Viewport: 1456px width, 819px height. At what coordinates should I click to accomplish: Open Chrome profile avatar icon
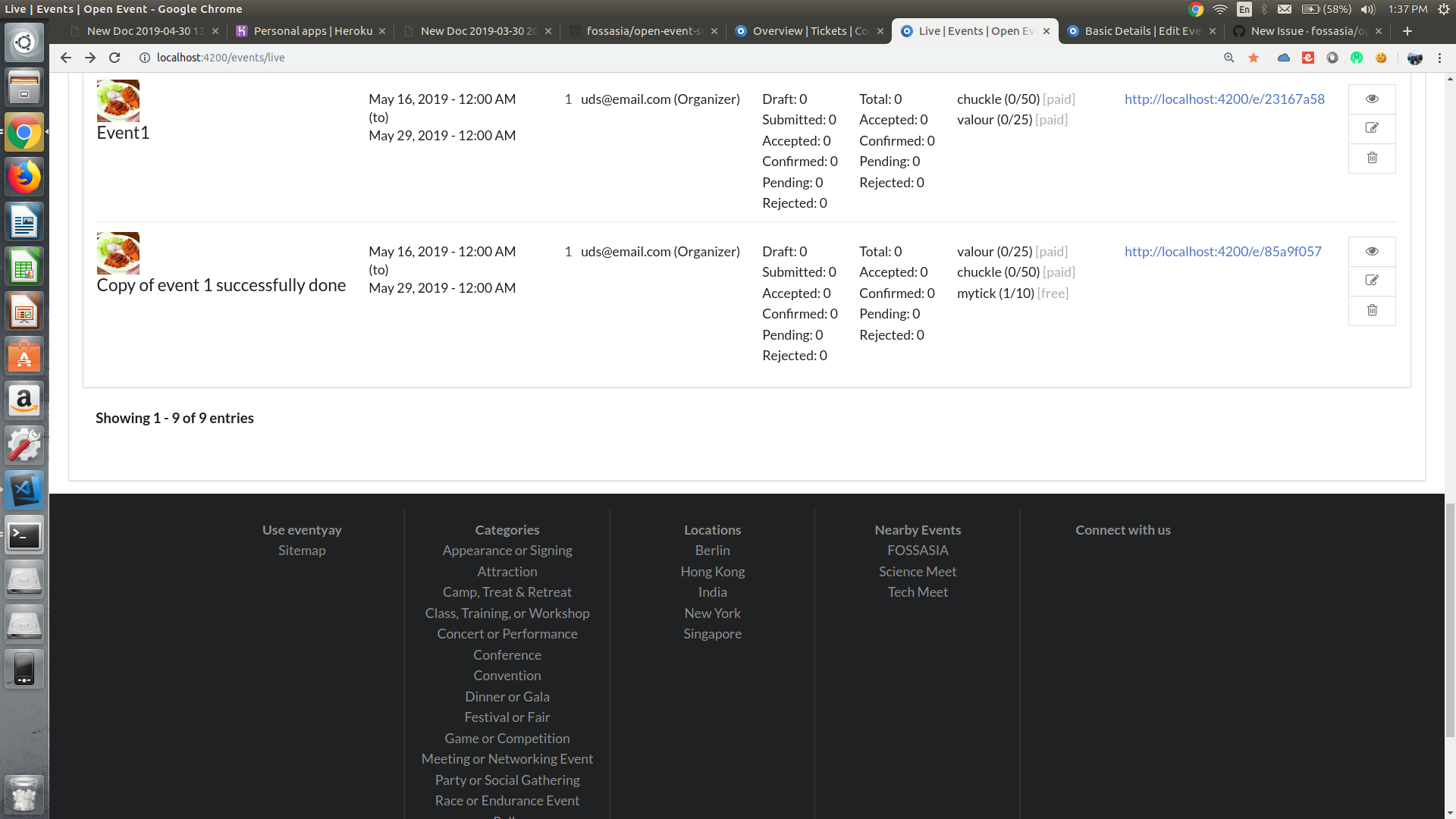1414,58
